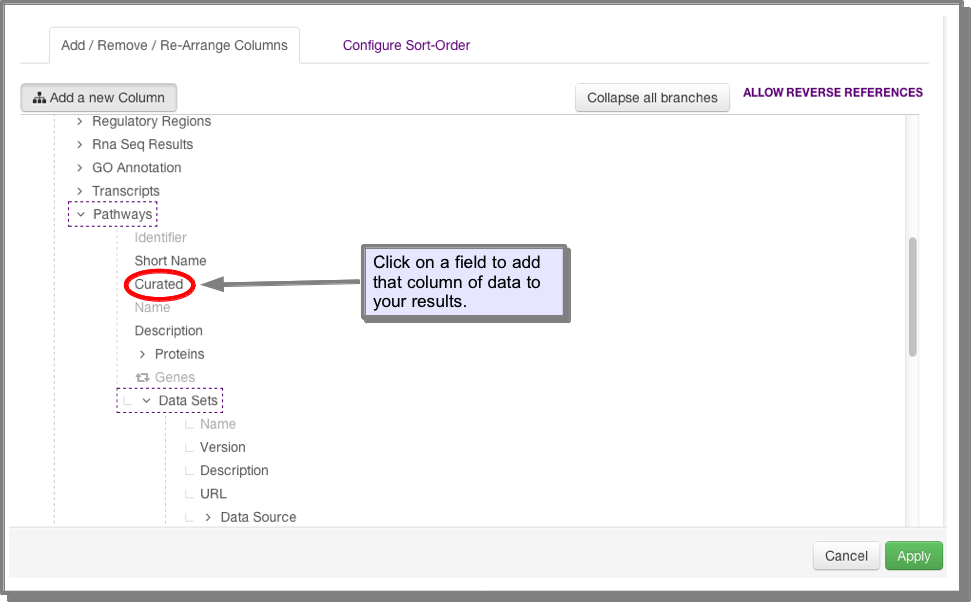This screenshot has height=602, width=971.
Task: Click the Collapse all branches button
Action: [652, 98]
